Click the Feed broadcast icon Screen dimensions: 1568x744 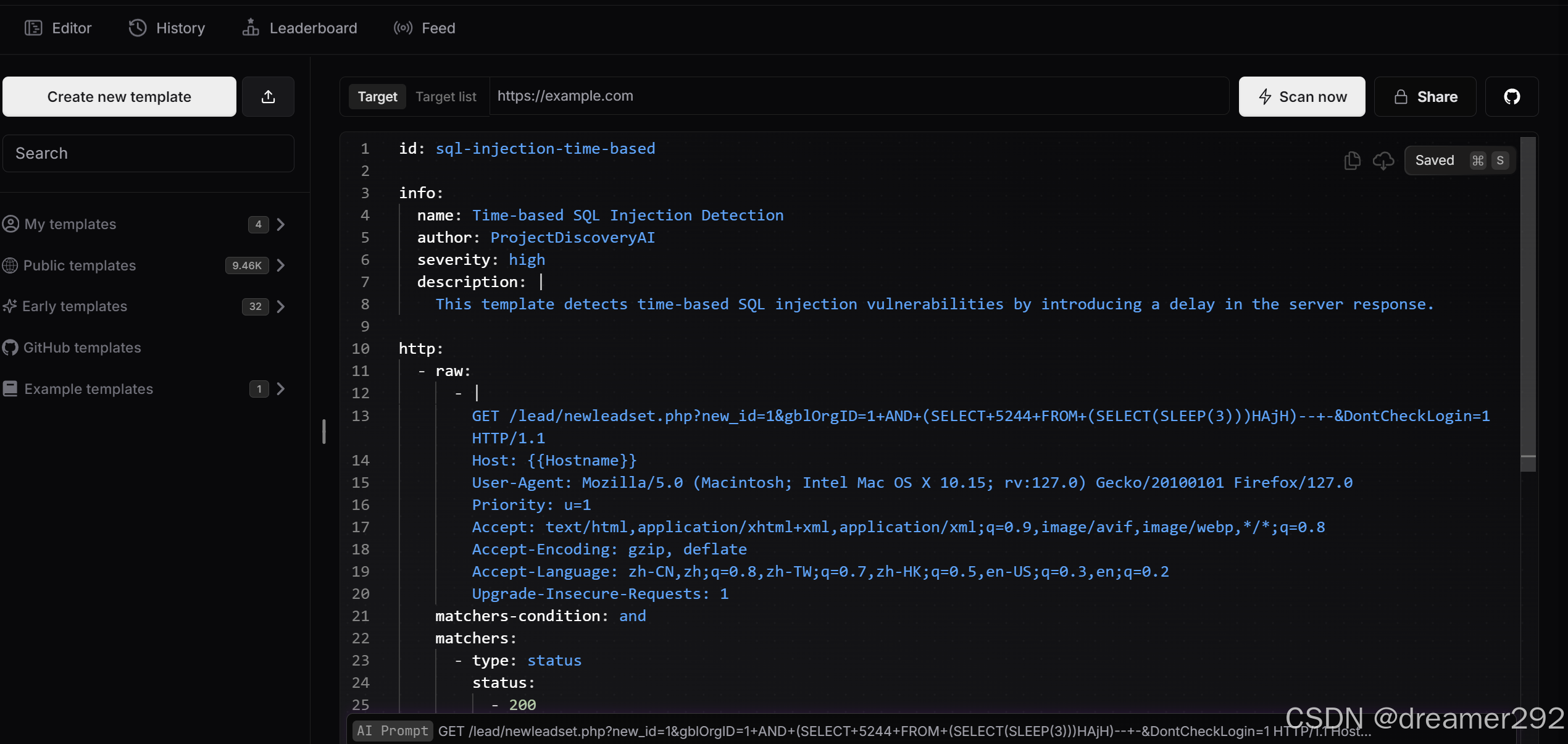[x=402, y=28]
